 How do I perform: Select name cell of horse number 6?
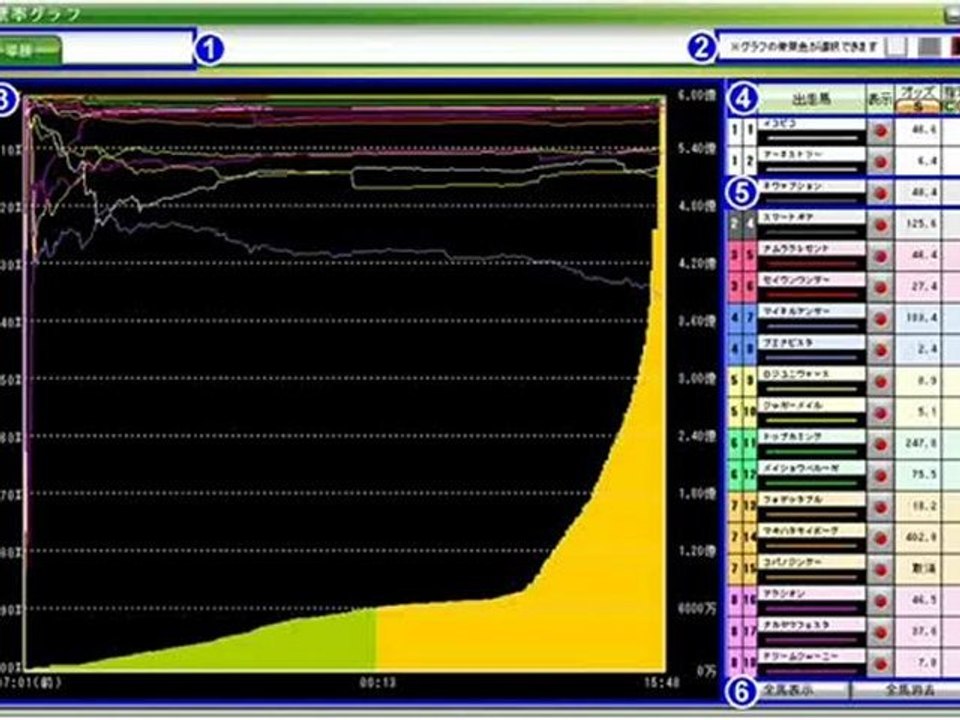812,288
